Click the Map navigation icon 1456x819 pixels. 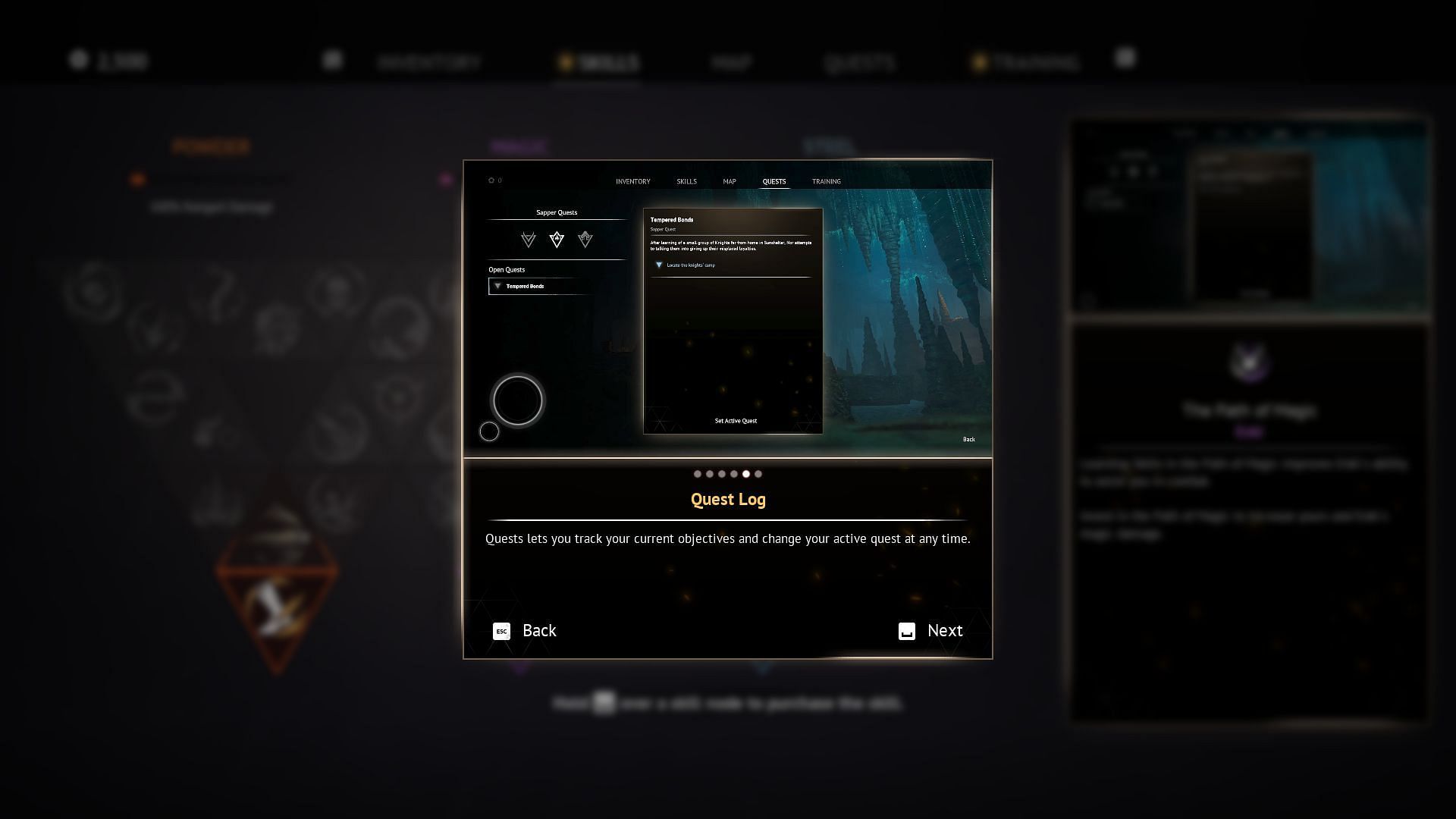pos(729,181)
